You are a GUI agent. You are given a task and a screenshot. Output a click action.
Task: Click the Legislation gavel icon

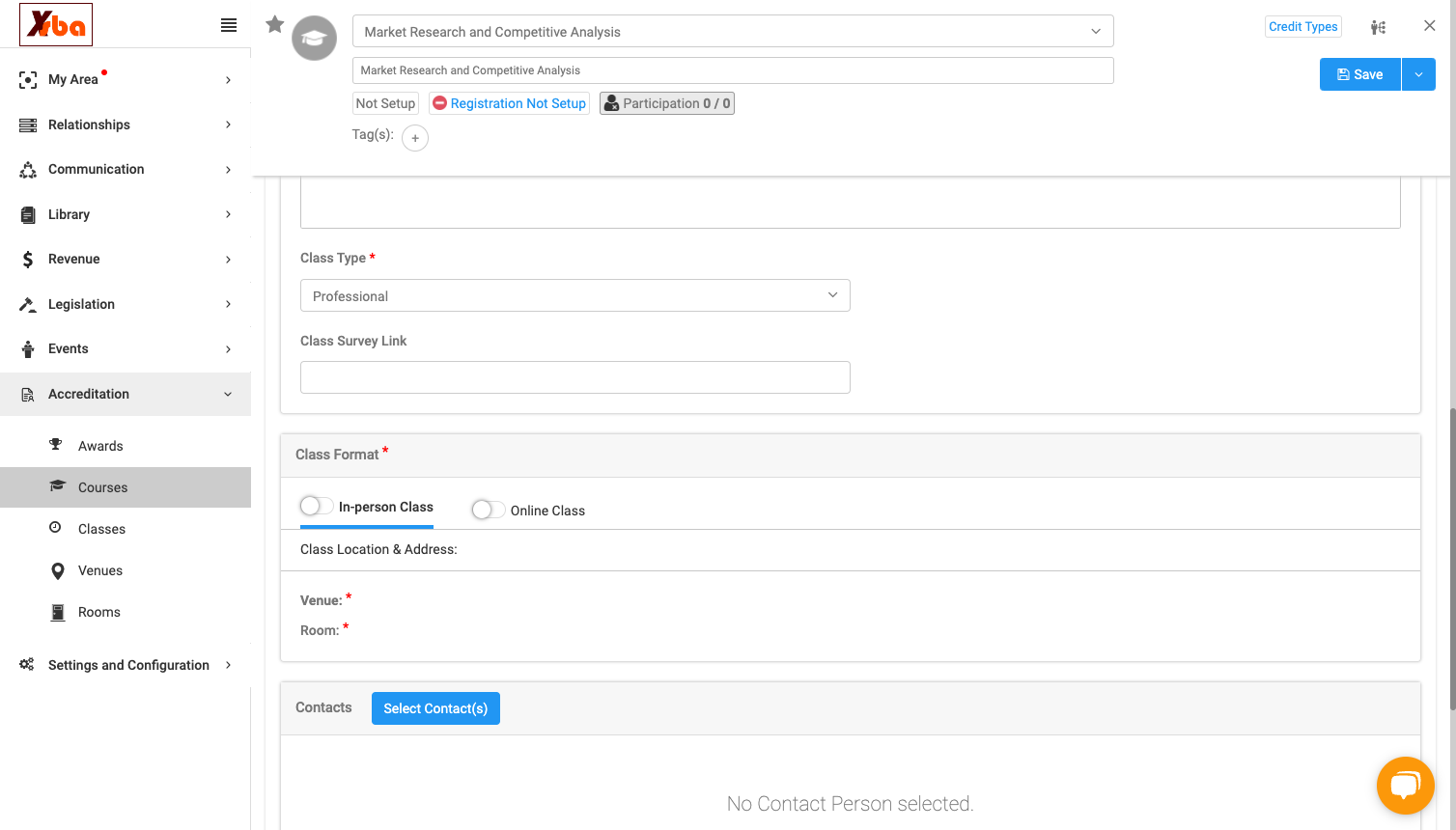[x=28, y=304]
